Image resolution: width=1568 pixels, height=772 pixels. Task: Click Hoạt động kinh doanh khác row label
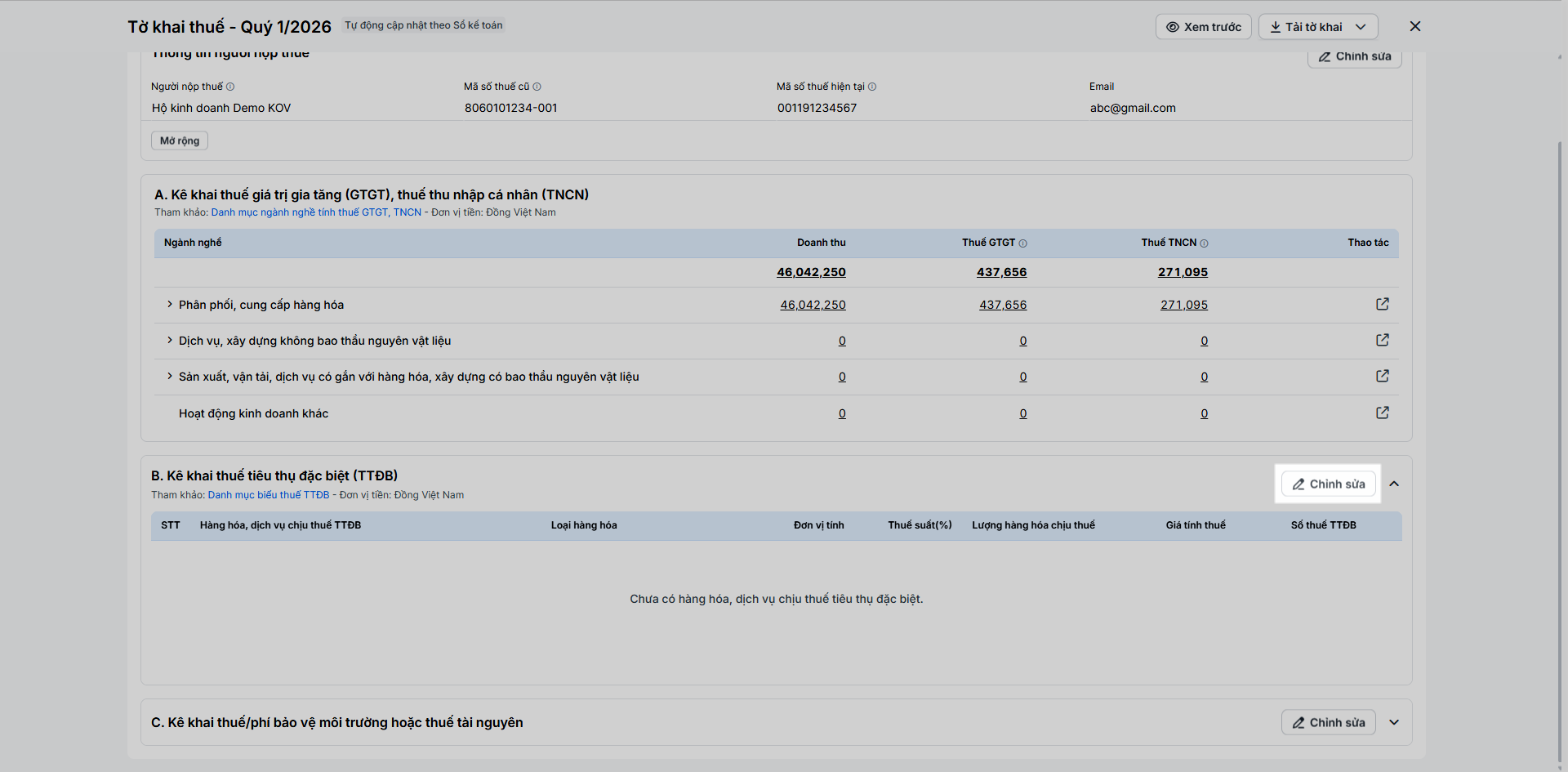pyautogui.click(x=253, y=413)
